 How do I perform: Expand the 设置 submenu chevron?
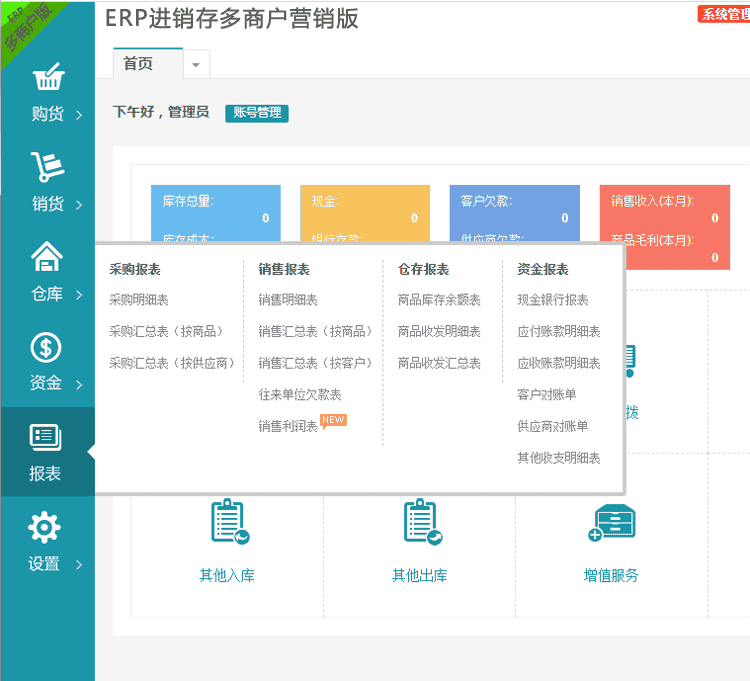click(78, 565)
